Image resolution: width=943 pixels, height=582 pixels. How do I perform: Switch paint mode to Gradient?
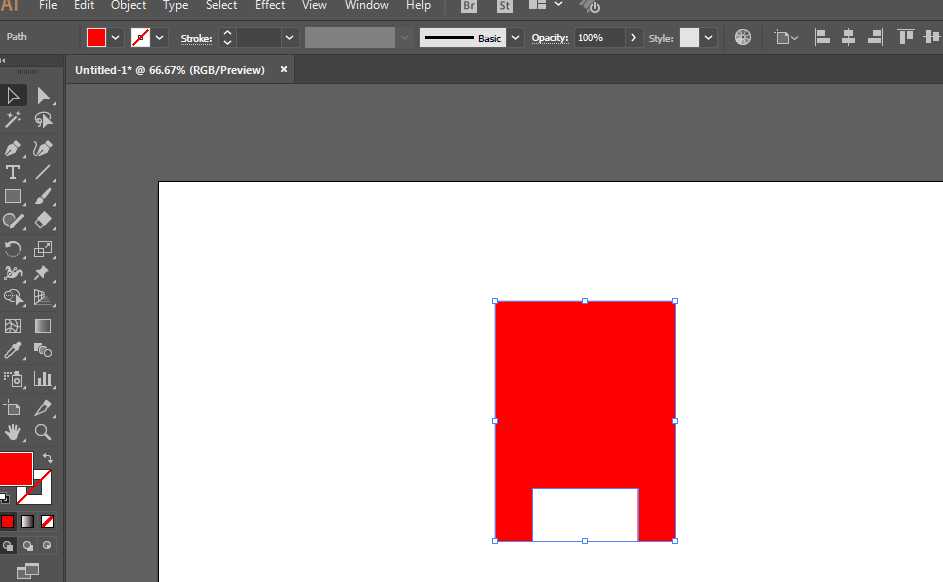point(27,521)
